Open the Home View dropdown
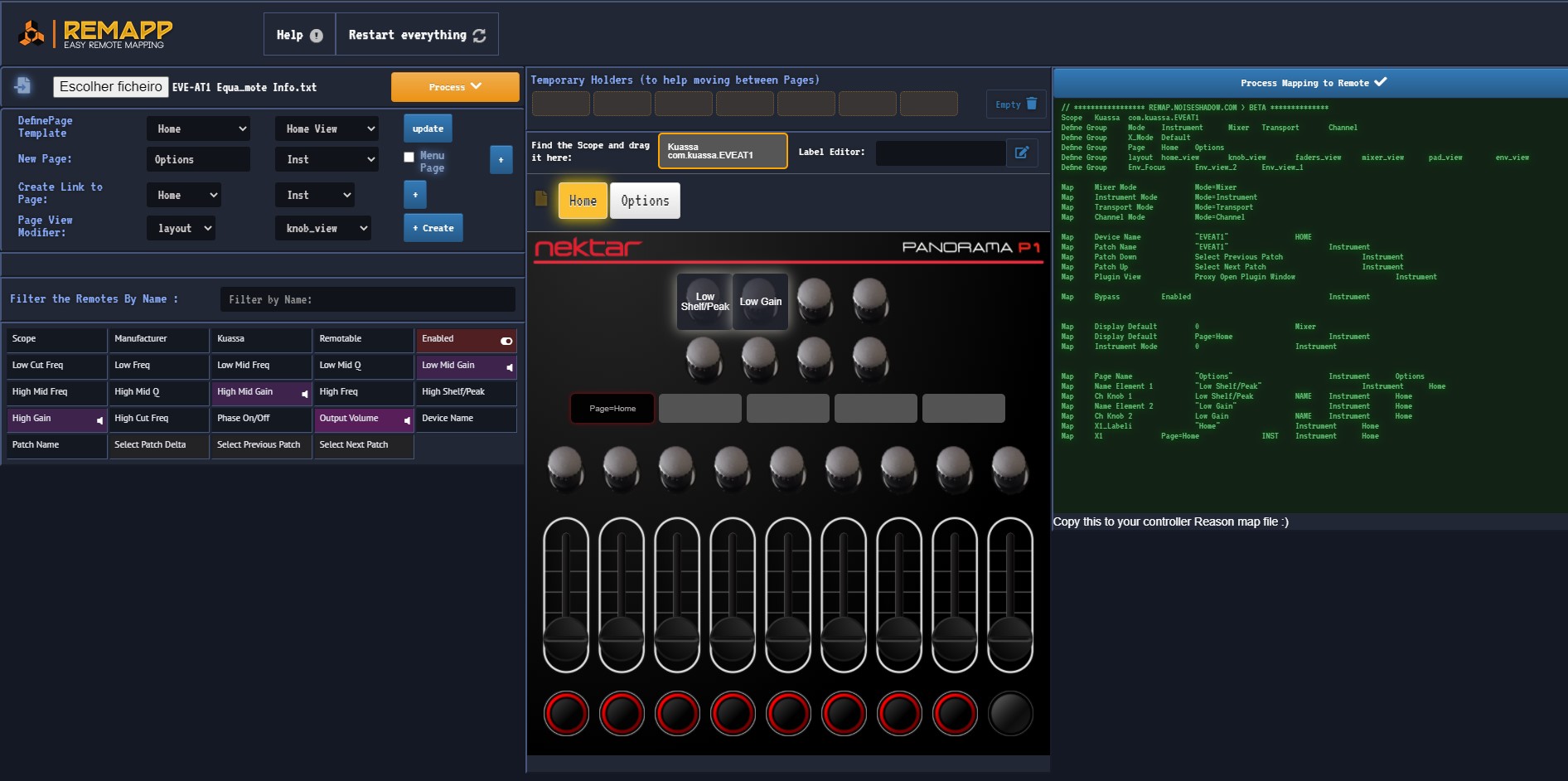This screenshot has height=781, width=1568. click(327, 129)
